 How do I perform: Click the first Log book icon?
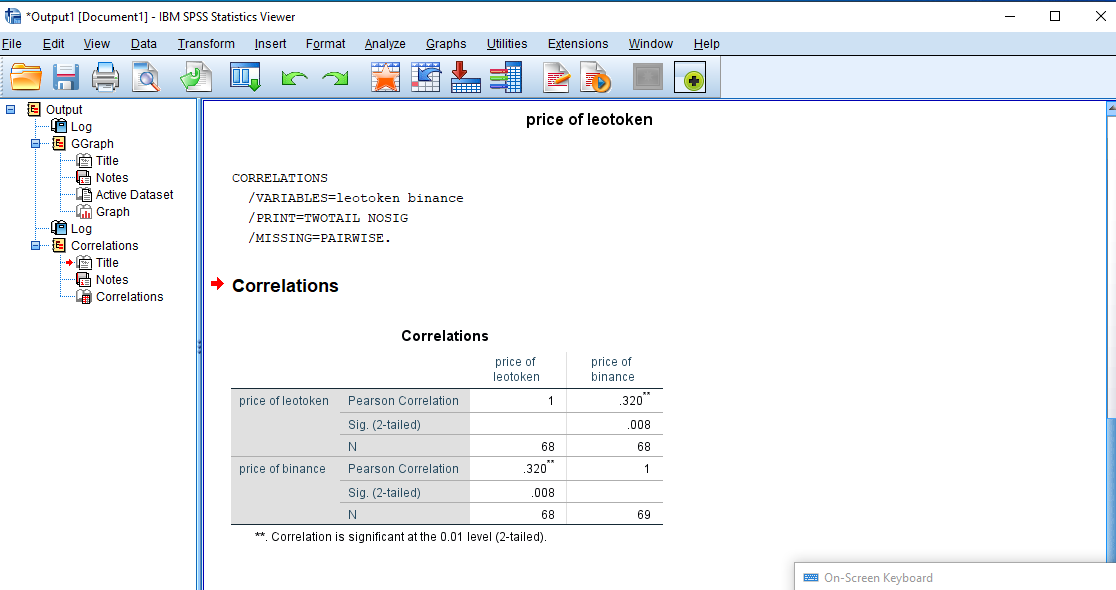point(59,126)
